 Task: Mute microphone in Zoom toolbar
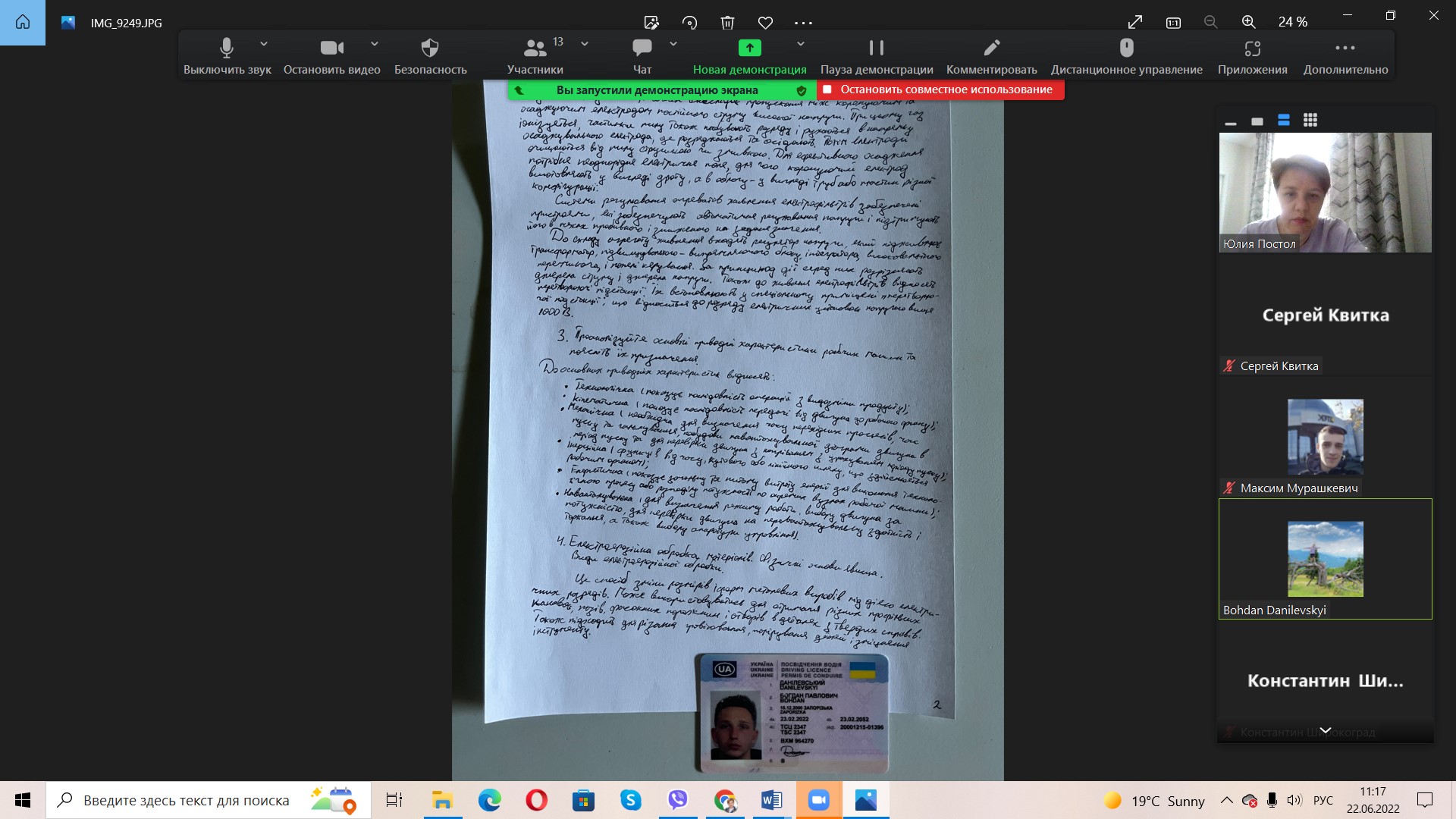pos(226,49)
